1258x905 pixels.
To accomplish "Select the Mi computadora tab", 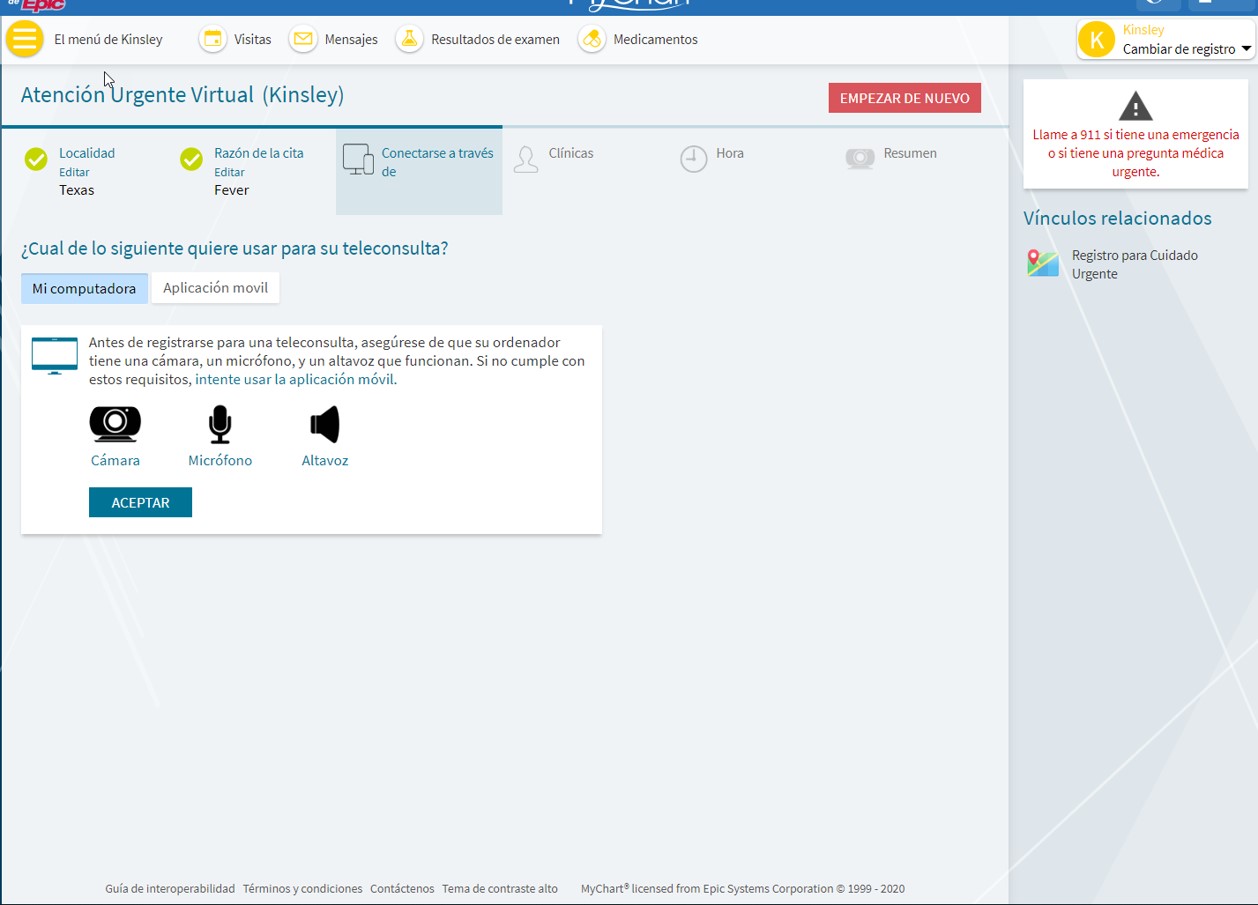I will 84,289.
